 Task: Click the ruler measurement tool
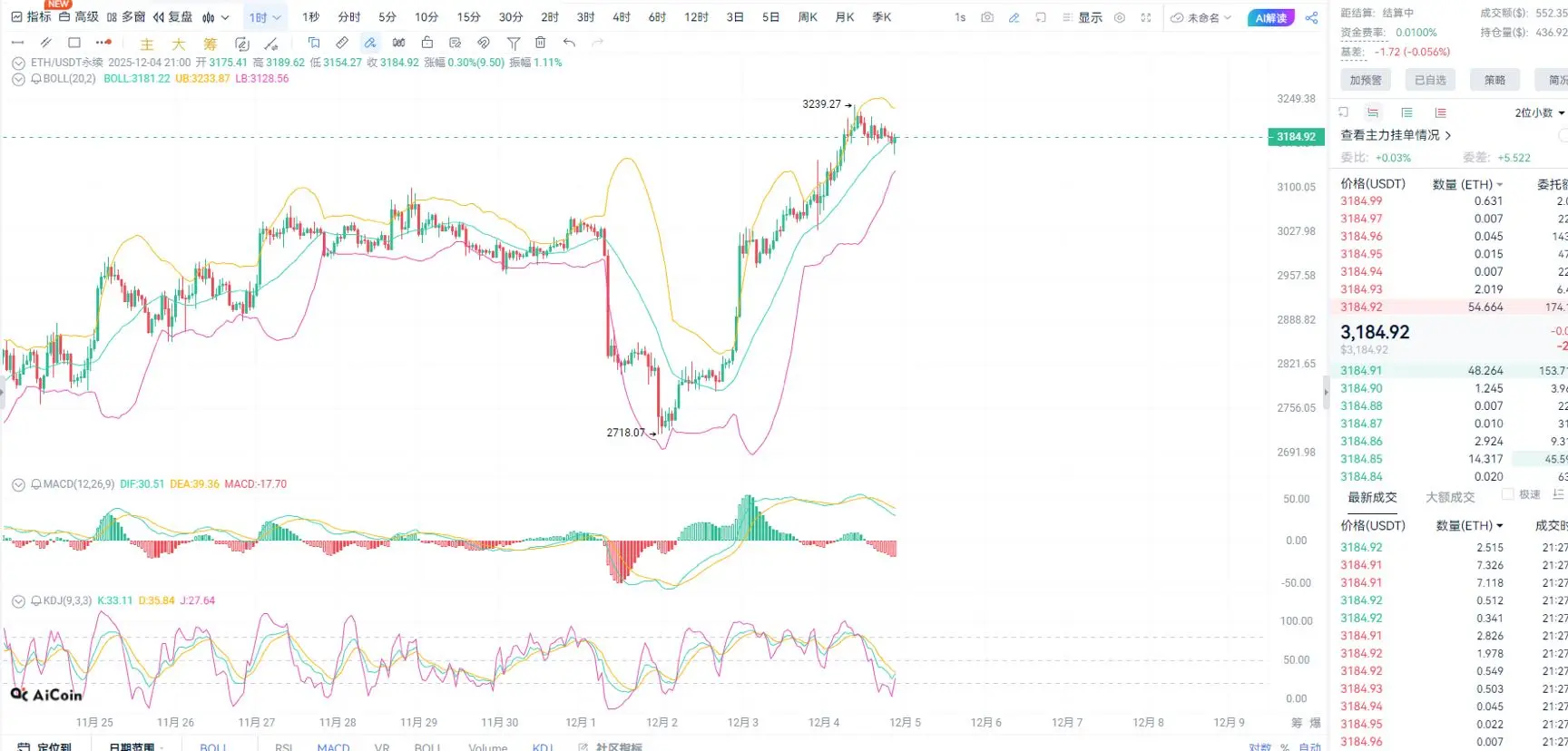(342, 43)
